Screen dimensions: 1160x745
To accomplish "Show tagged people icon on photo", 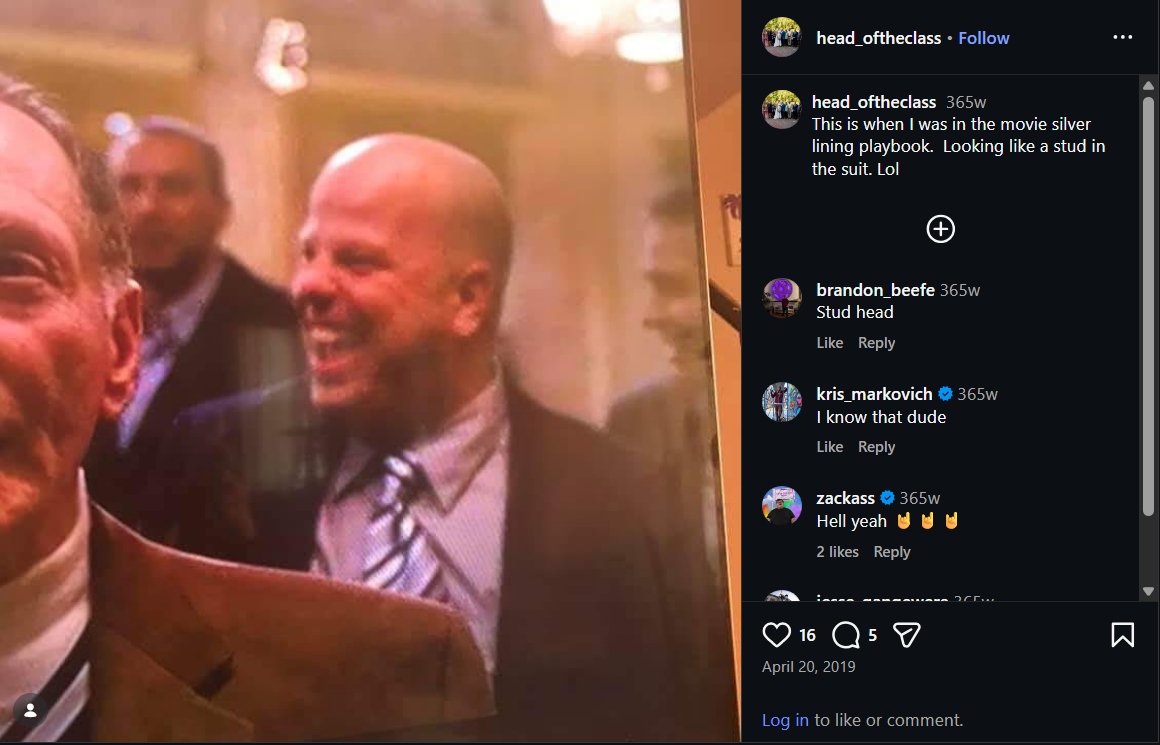I will pyautogui.click(x=30, y=710).
